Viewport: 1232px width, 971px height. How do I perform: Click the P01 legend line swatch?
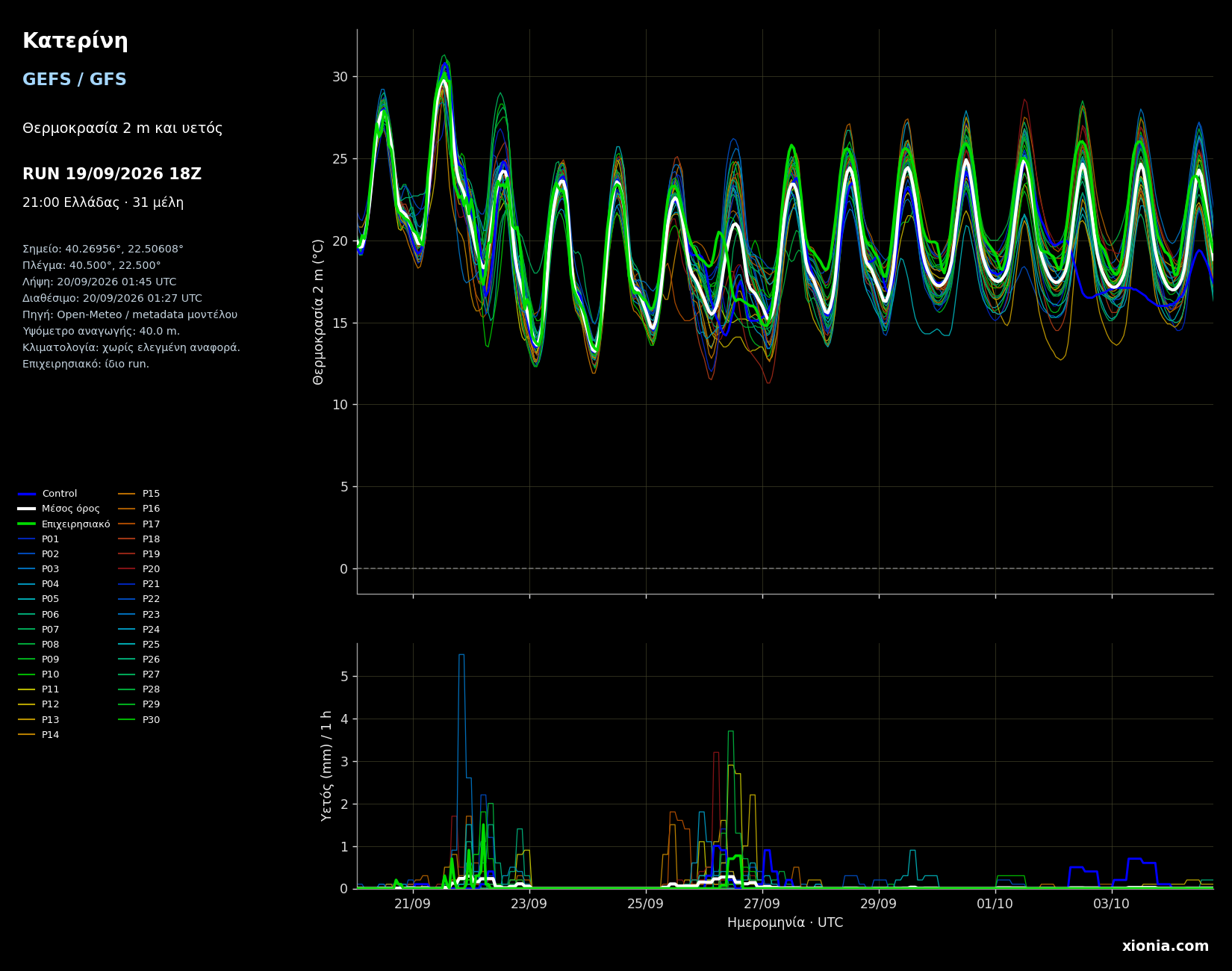click(27, 539)
